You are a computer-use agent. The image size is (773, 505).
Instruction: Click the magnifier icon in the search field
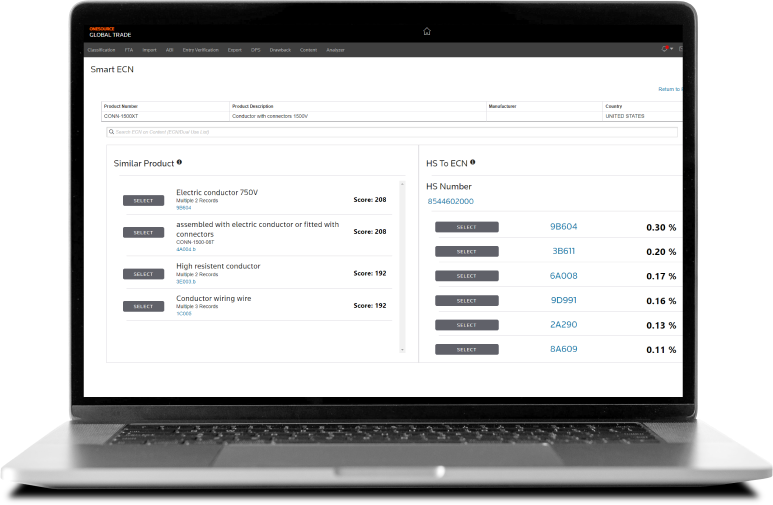click(x=112, y=132)
